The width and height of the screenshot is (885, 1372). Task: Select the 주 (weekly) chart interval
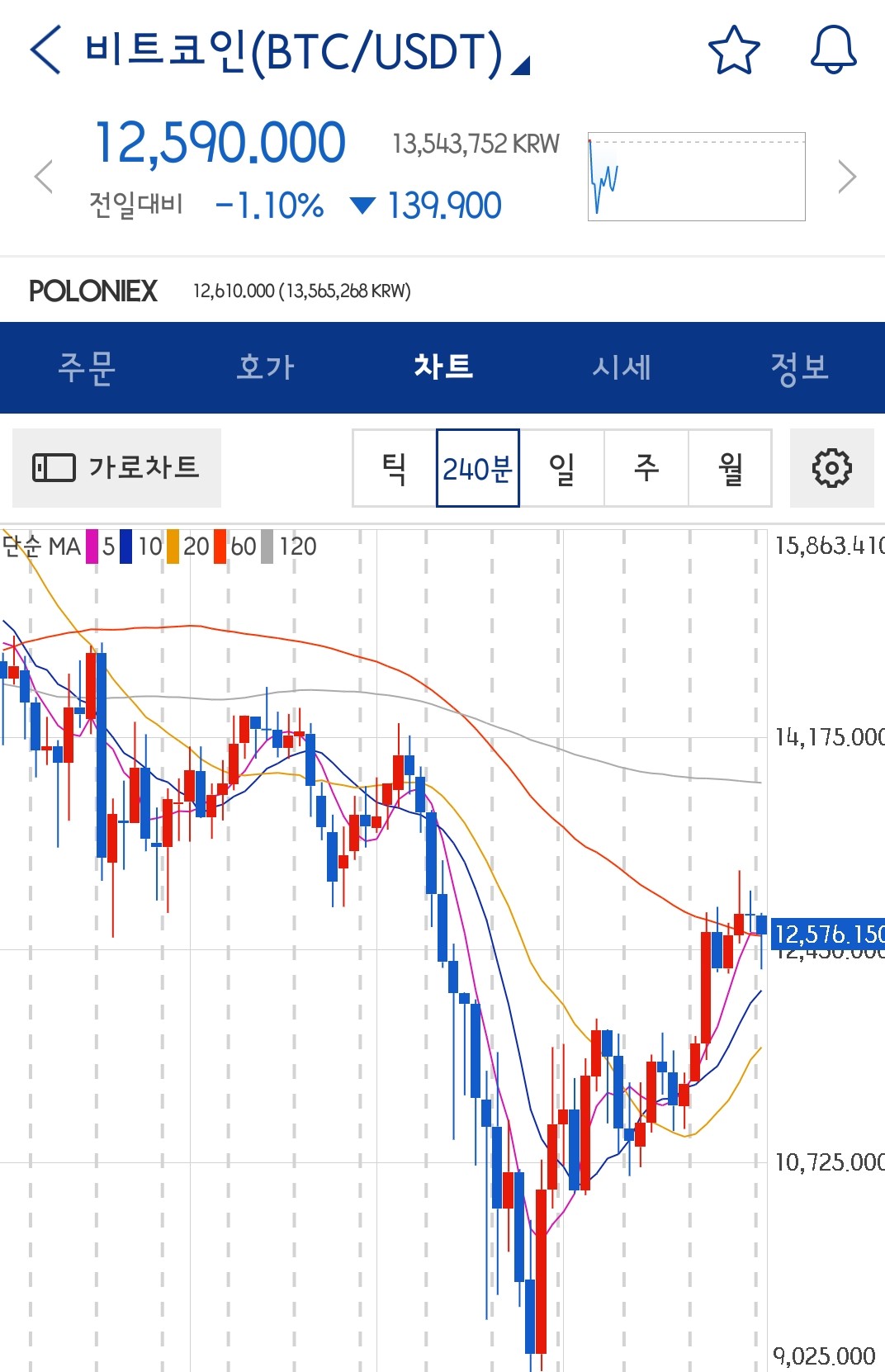[x=646, y=468]
